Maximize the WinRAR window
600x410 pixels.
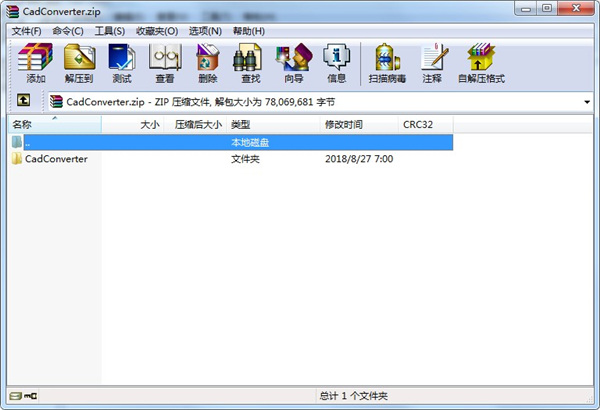coord(547,8)
